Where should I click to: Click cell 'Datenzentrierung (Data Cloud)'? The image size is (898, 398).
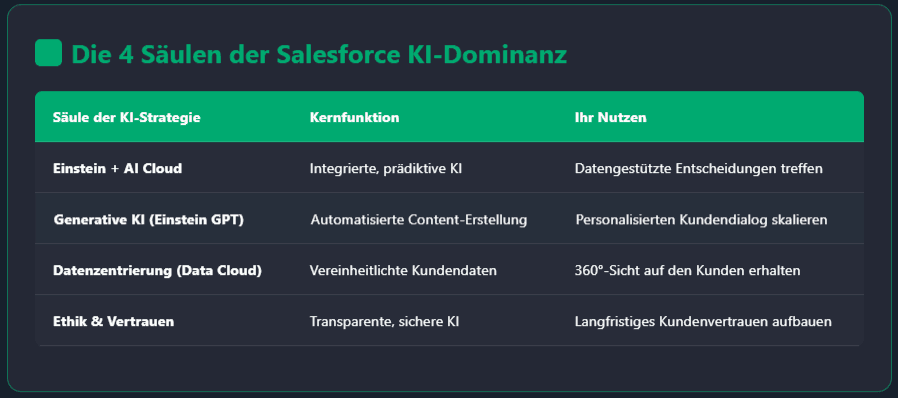tap(157, 271)
